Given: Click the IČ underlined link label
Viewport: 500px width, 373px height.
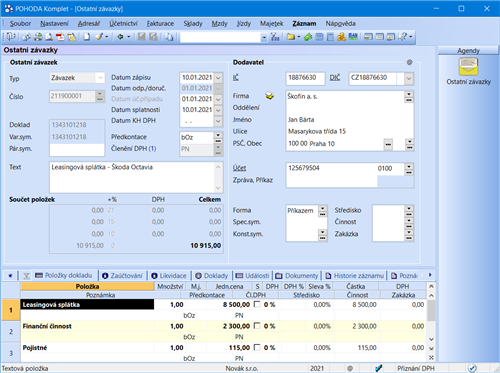Looking at the screenshot, I should [236, 78].
